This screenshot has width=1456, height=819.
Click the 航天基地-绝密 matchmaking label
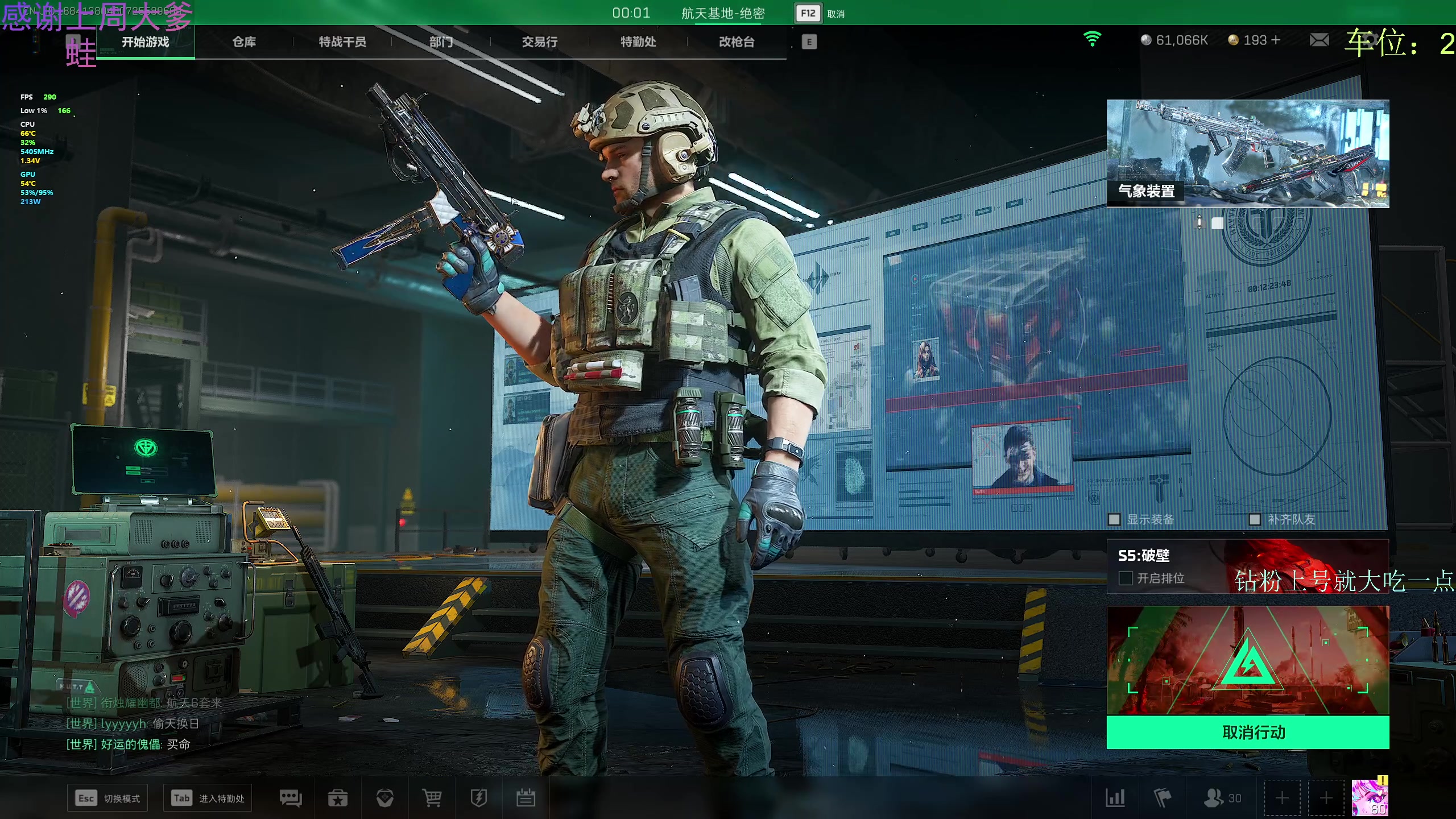tap(723, 13)
